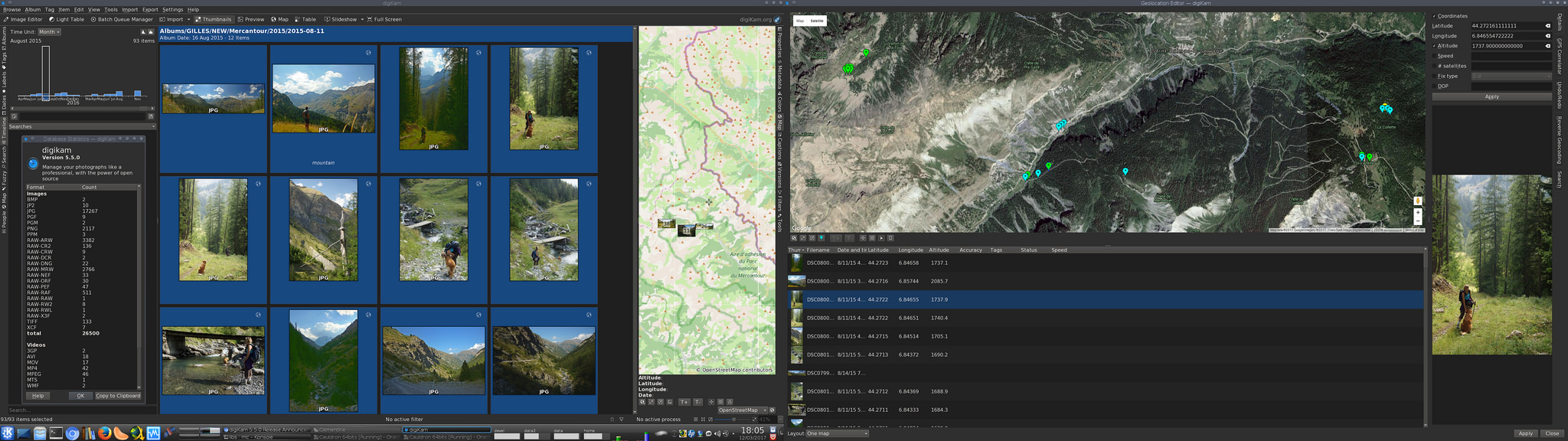Viewport: 1568px width, 441px height.
Task: Open the Details side tab
Action: pyautogui.click(x=1559, y=21)
